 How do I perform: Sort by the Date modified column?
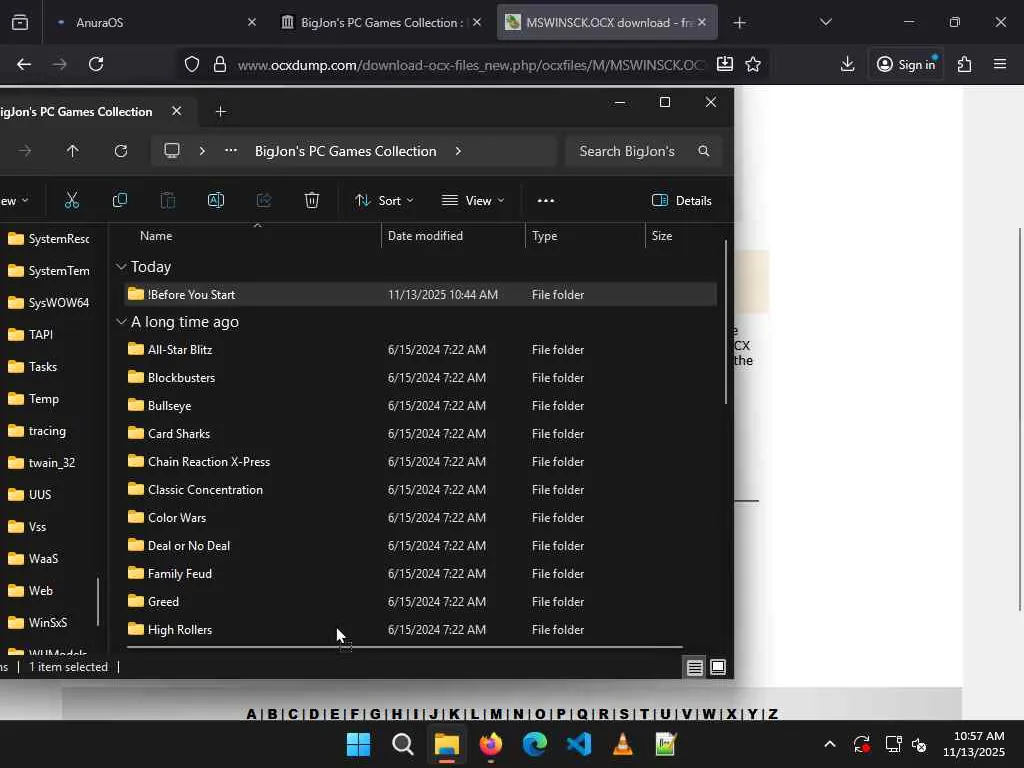point(425,236)
